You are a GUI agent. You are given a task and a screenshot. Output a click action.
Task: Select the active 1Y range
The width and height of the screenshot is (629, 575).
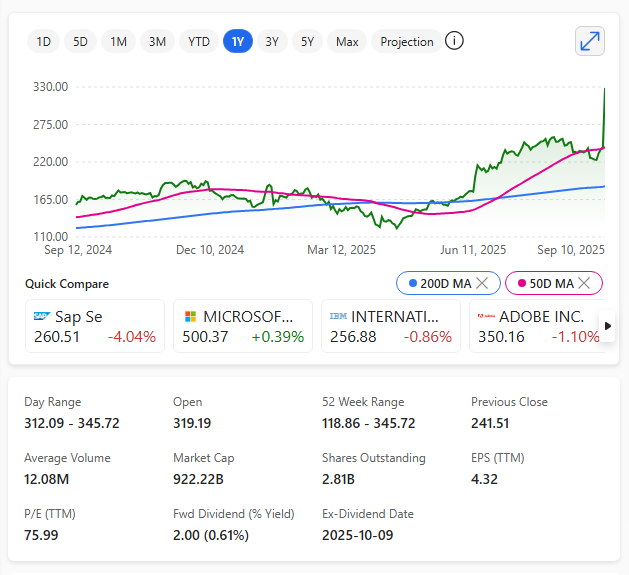click(238, 41)
